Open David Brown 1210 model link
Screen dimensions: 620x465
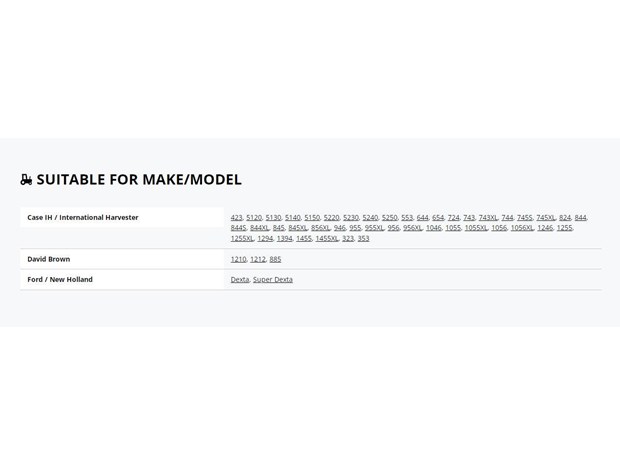[238, 259]
